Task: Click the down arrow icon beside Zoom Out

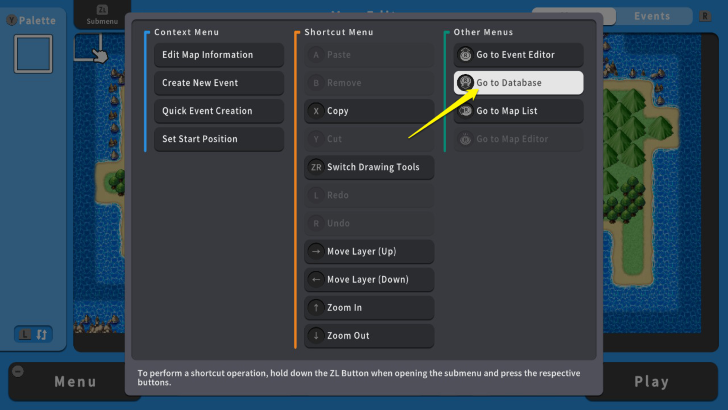Action: 317,336
